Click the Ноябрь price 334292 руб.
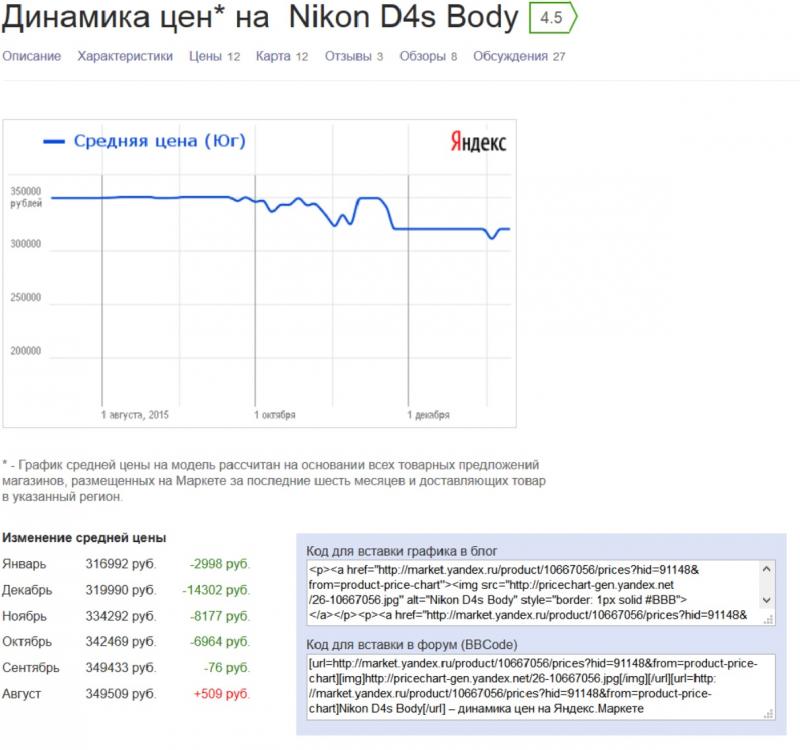The width and height of the screenshot is (800, 750). tap(121, 616)
